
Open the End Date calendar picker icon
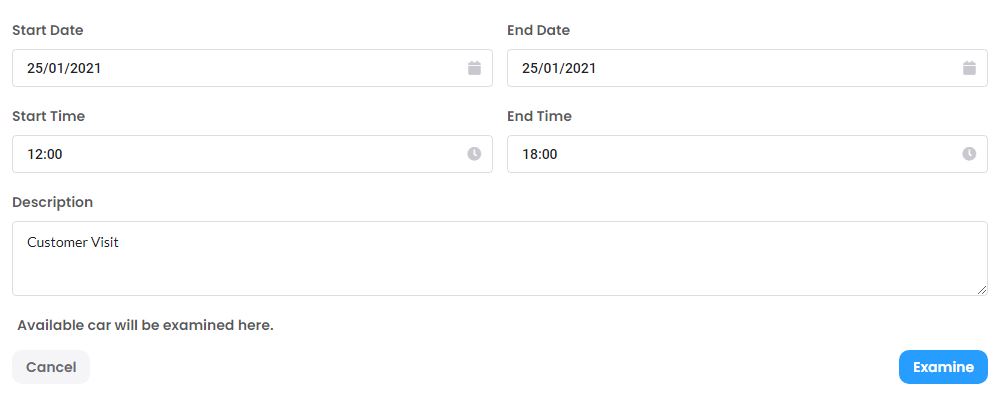click(x=969, y=68)
